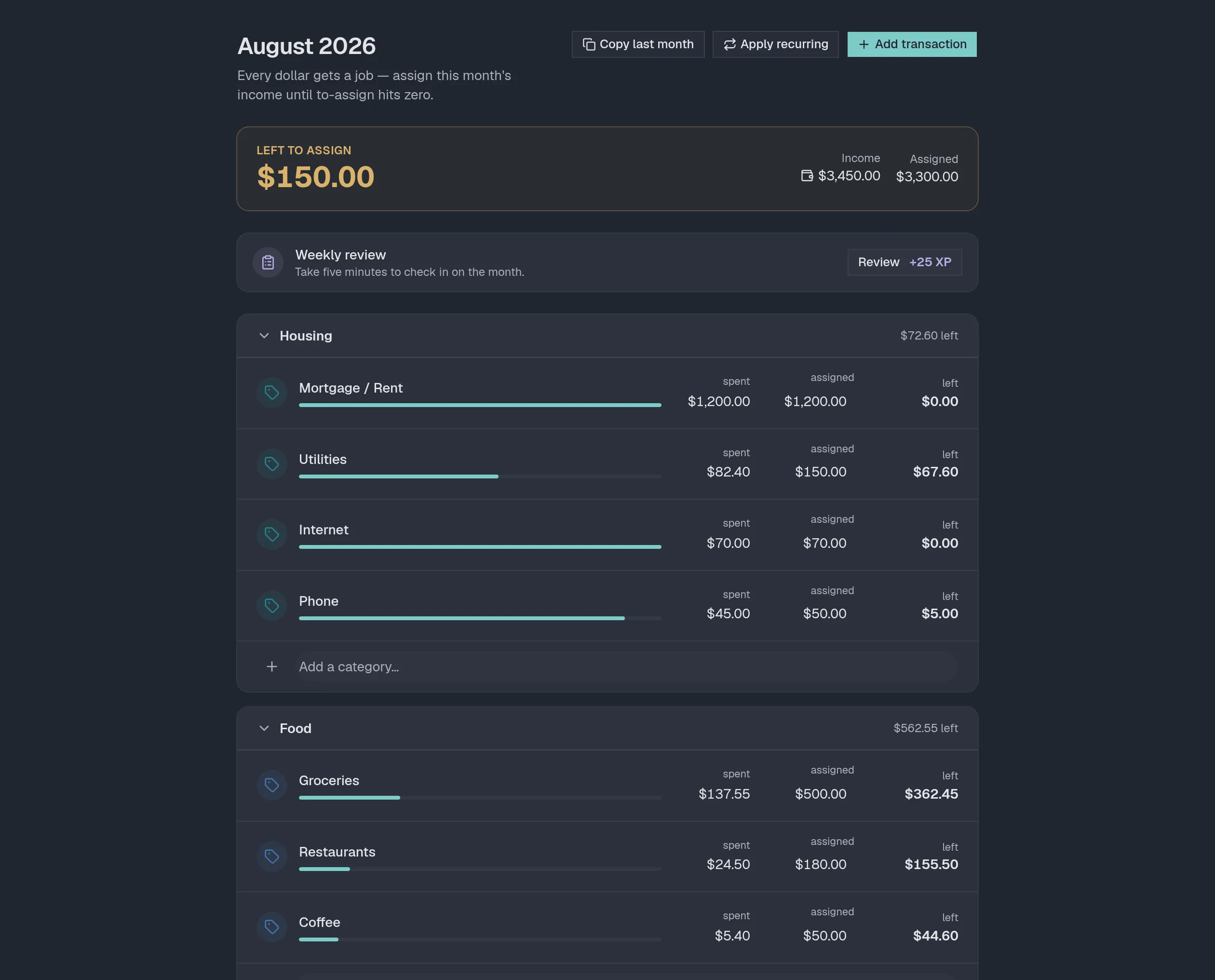Copy last month's budget
This screenshot has width=1215, height=980.
[638, 44]
